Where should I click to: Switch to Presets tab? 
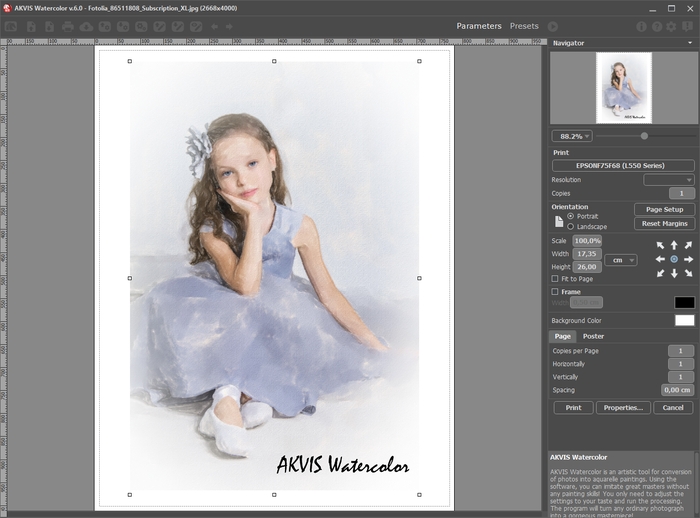click(x=524, y=26)
